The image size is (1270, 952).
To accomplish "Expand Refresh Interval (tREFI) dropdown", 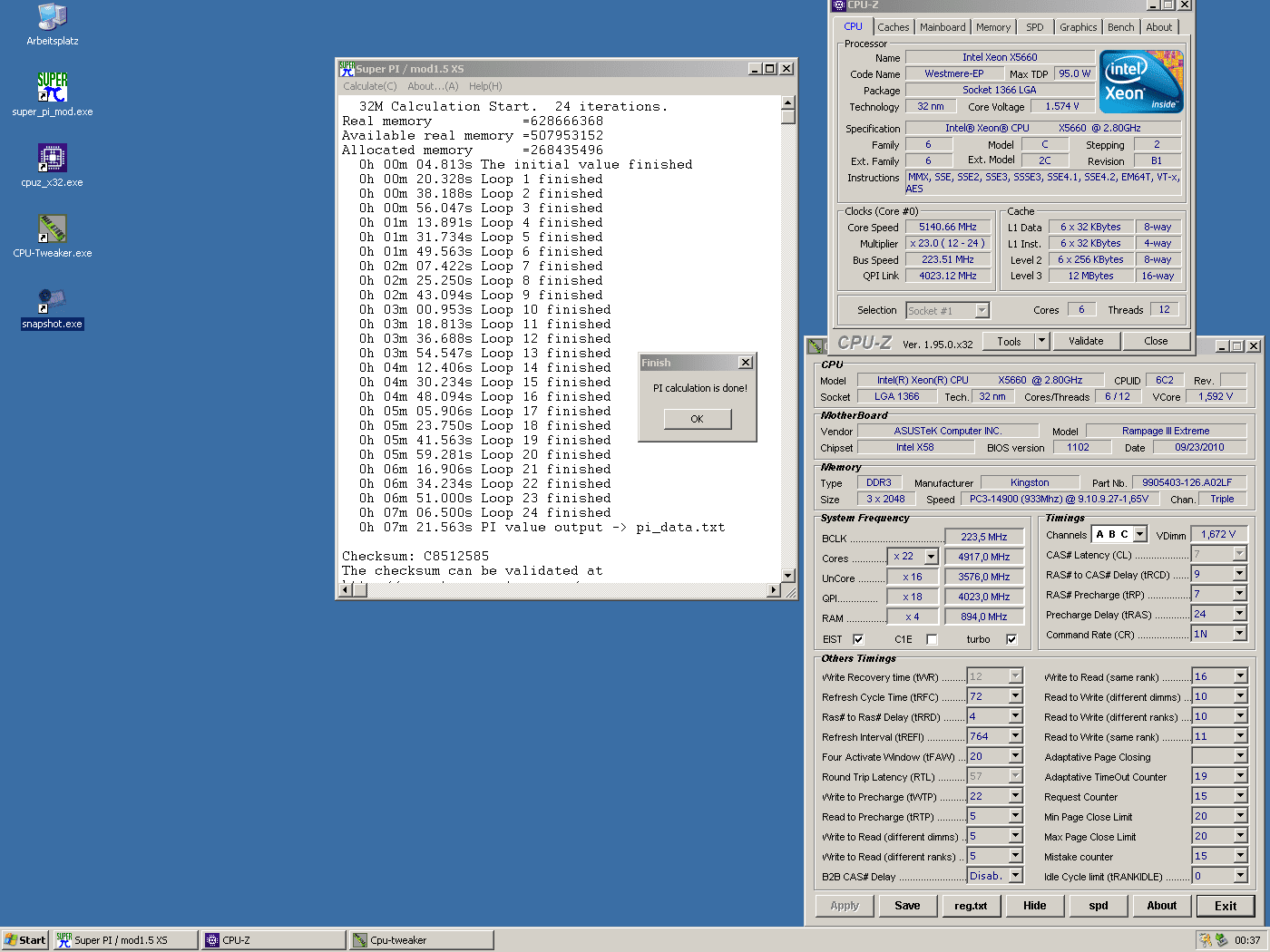I will [x=1015, y=736].
